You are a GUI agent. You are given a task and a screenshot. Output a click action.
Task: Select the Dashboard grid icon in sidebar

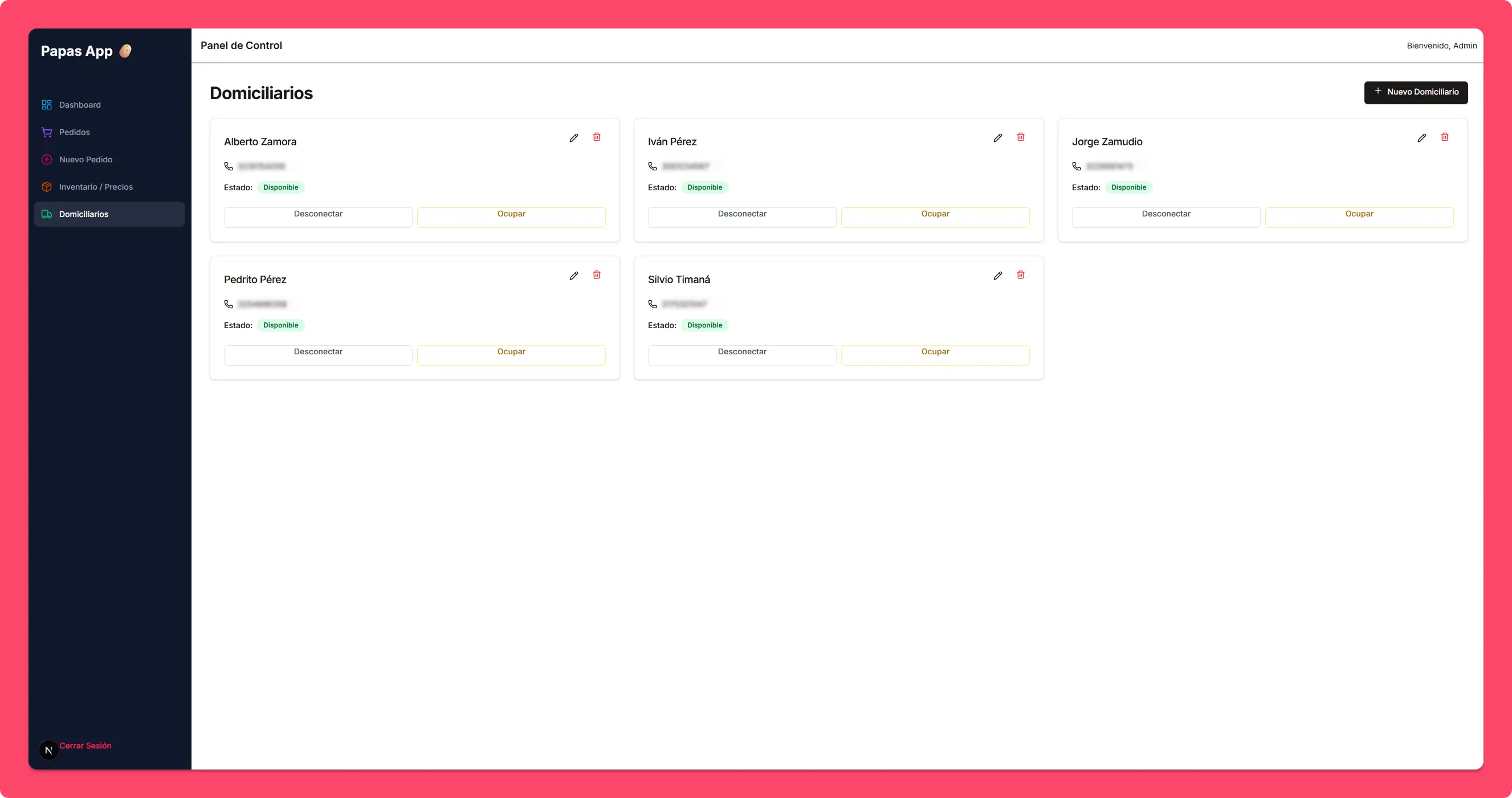point(47,104)
